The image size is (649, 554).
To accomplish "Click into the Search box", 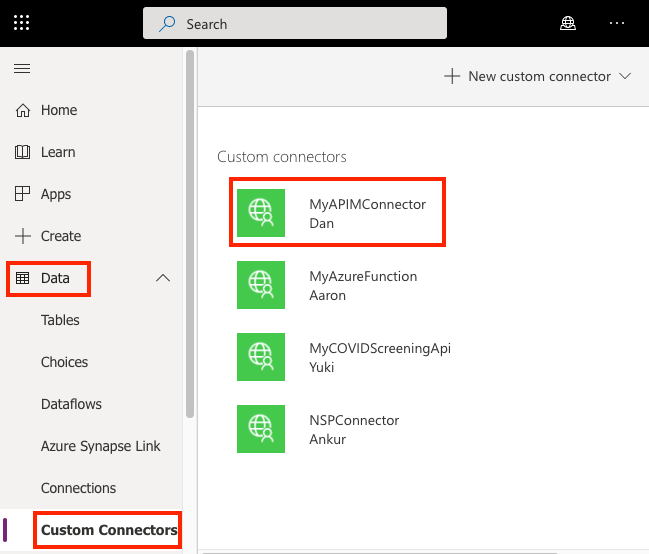I will click(295, 24).
